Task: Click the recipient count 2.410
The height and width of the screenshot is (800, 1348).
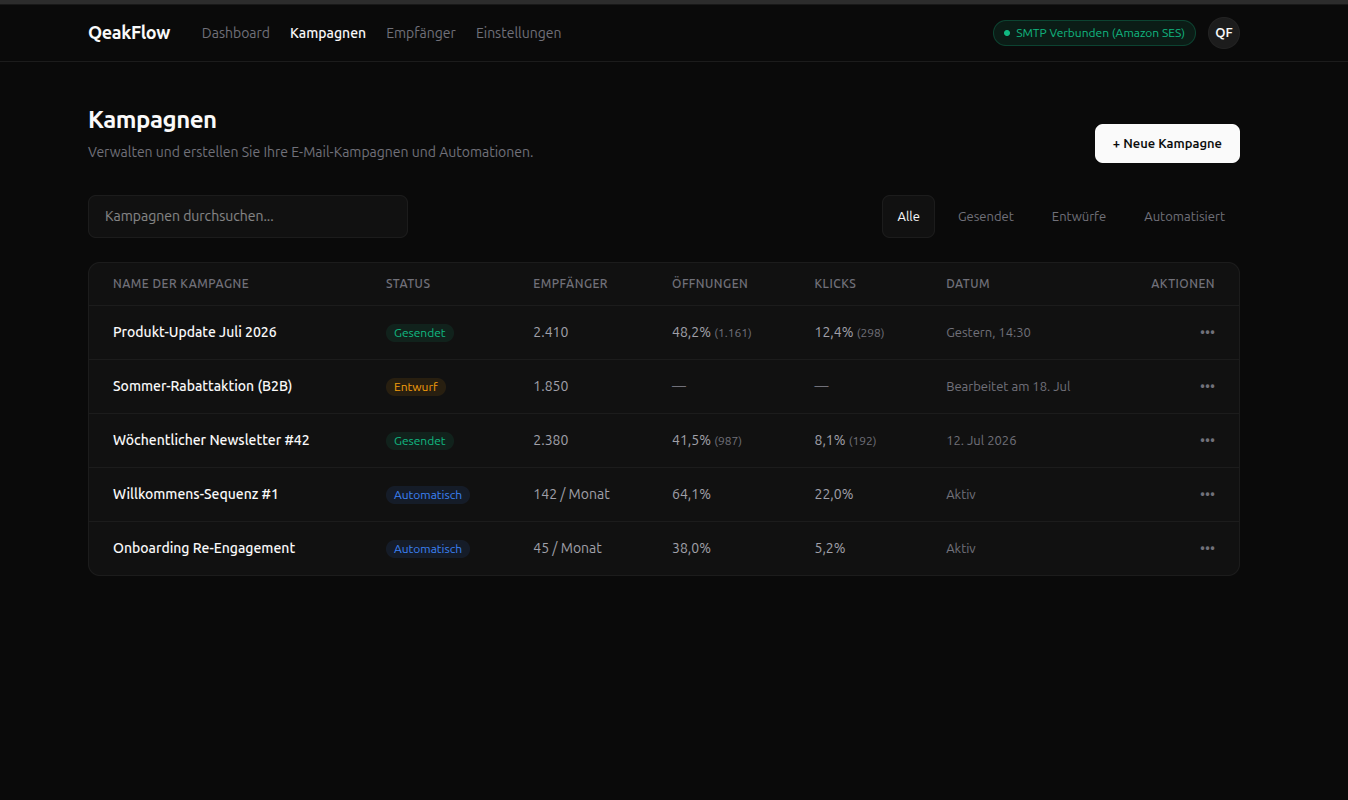Action: [x=551, y=332]
